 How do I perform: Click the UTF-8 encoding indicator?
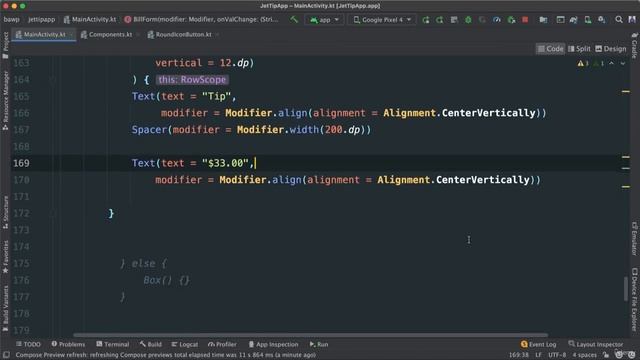[557, 355]
